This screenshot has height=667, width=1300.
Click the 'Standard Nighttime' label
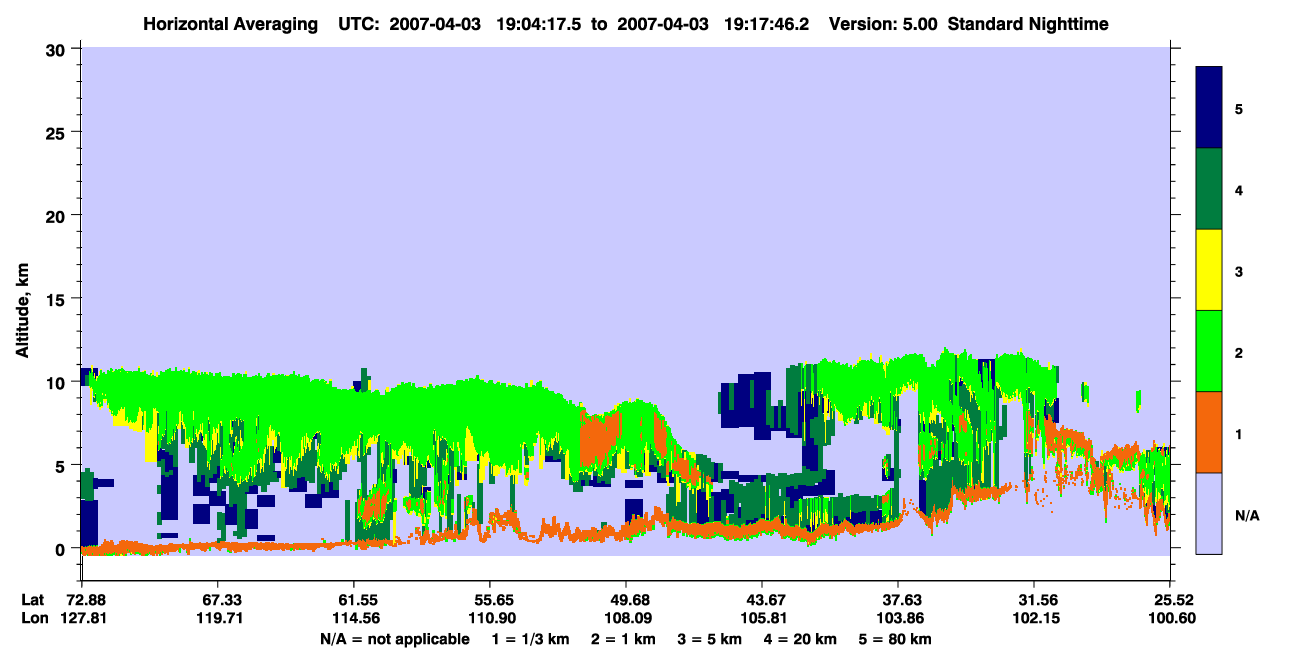point(1029,24)
